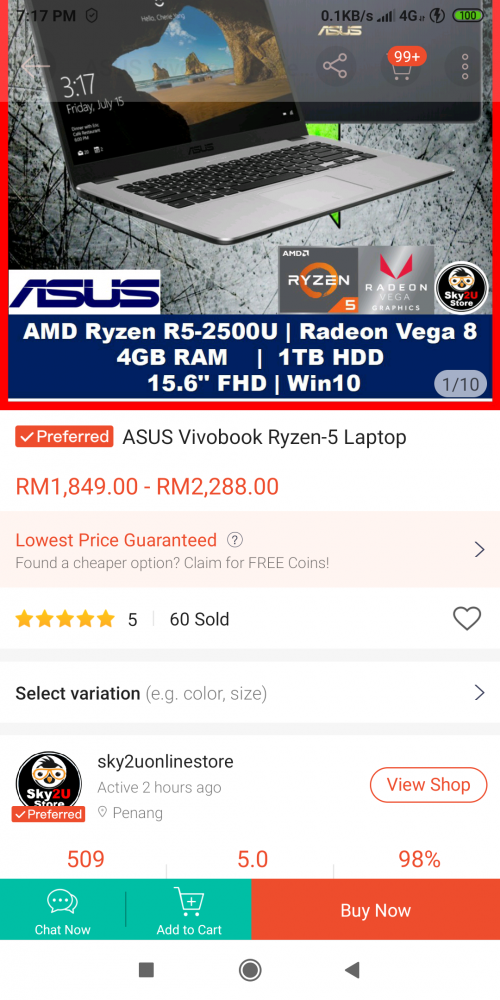The image size is (500, 1000).
Task: Tap the Lowest Price Guaranteed help icon
Action: 235,540
